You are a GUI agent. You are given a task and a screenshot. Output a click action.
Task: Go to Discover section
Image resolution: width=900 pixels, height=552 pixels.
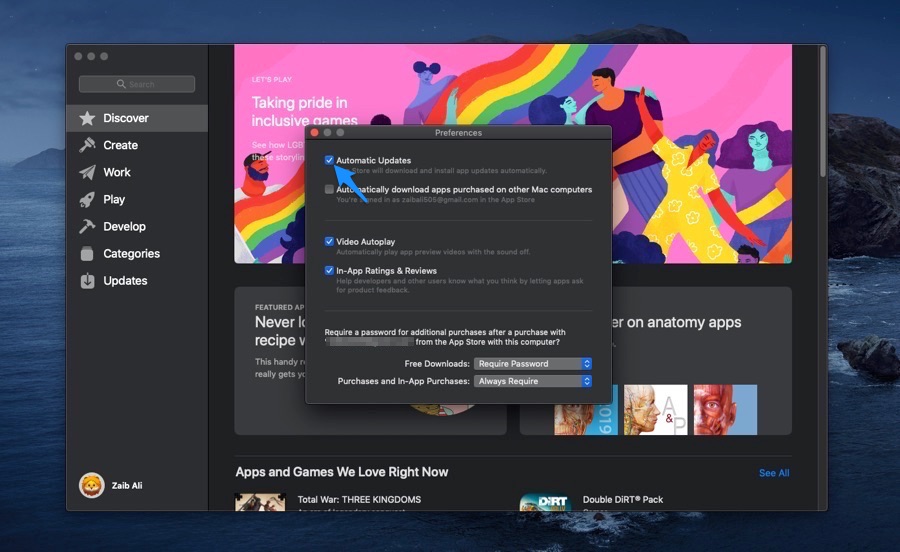click(137, 118)
